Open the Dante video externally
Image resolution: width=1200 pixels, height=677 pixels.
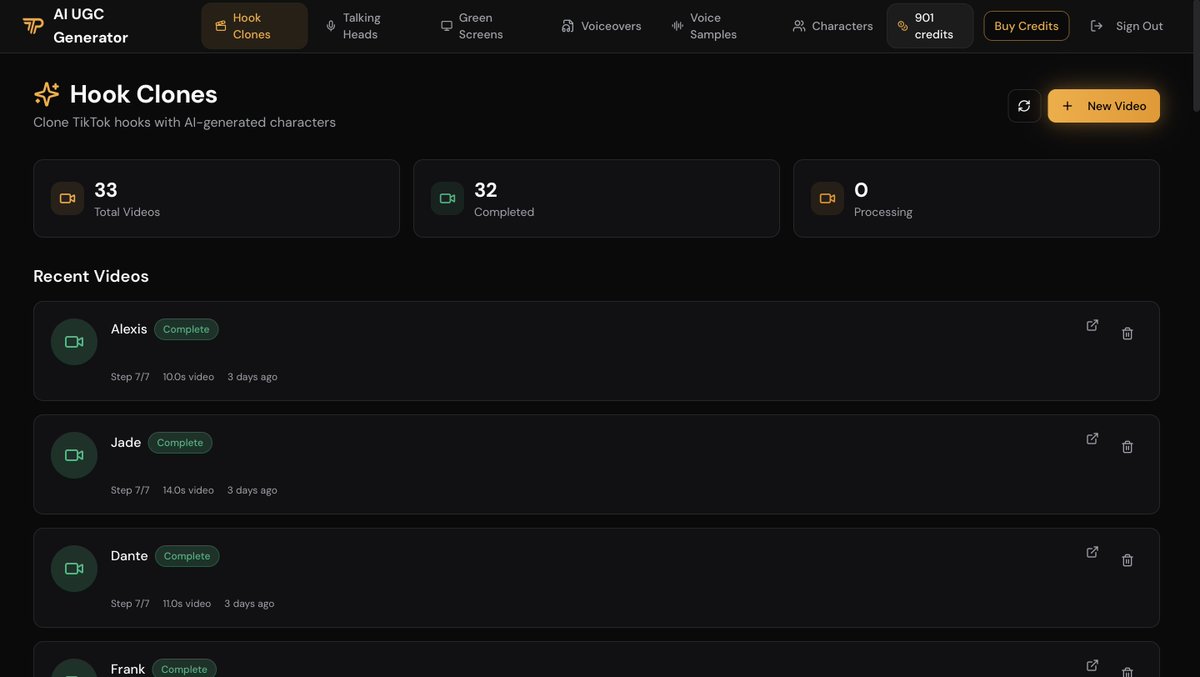(x=1092, y=552)
